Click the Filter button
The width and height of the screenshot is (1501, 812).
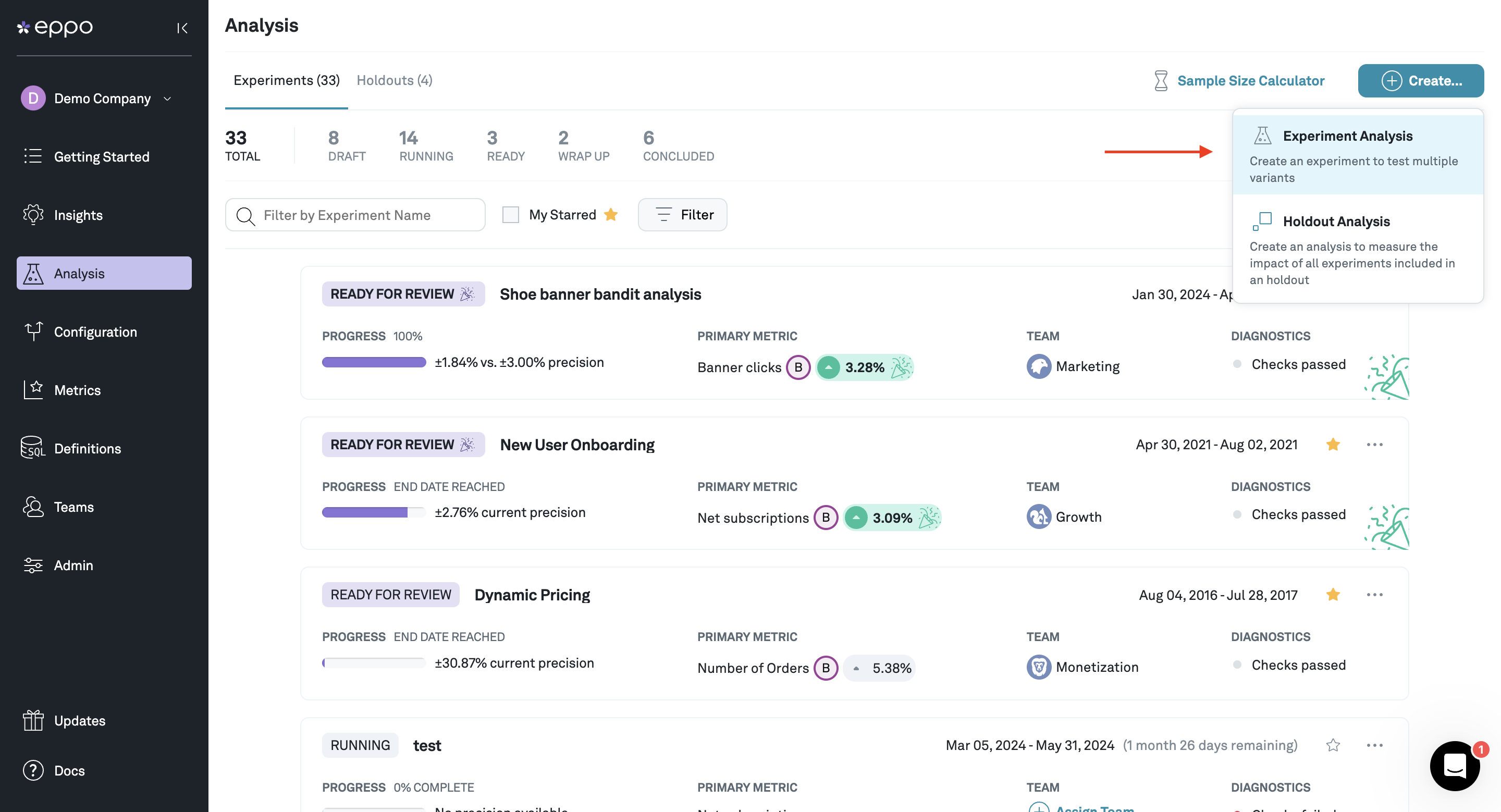point(682,214)
